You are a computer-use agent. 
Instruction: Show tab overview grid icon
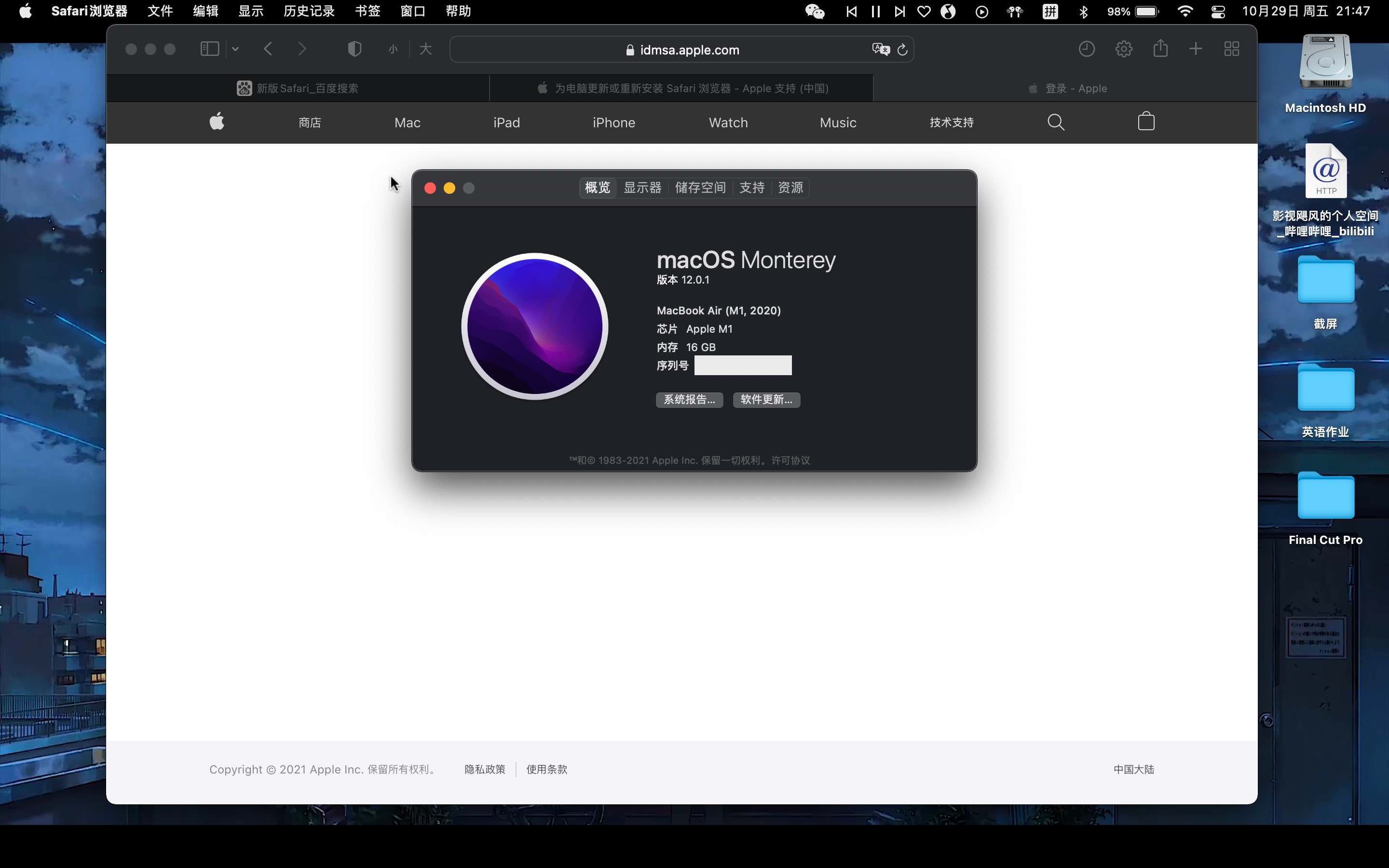pyautogui.click(x=1231, y=49)
